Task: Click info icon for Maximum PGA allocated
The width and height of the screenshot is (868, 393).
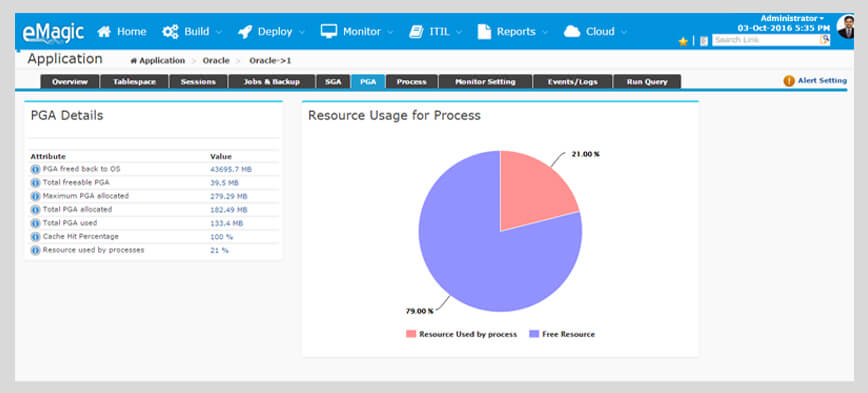Action: tap(35, 196)
